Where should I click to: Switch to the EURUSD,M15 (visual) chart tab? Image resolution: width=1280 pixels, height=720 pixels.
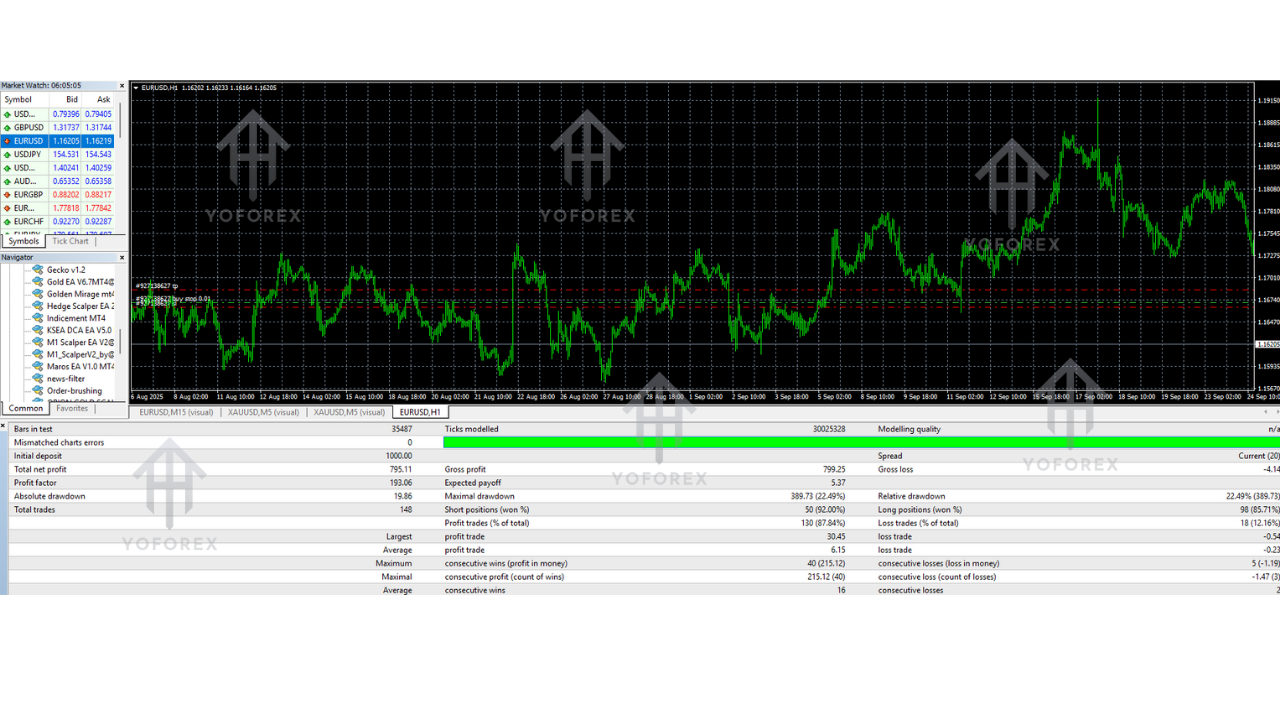click(176, 412)
